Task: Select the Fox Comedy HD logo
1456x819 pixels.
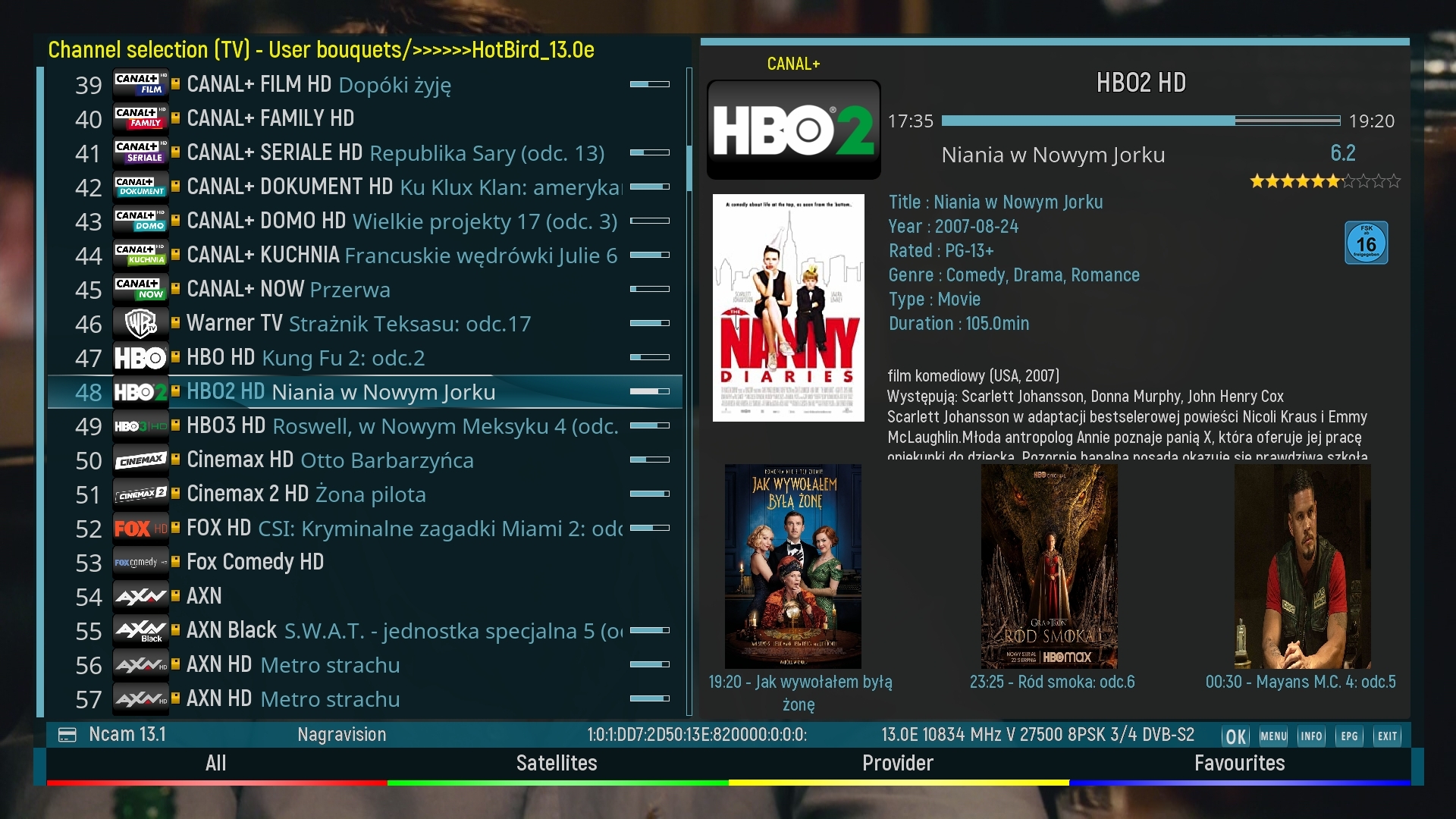Action: [140, 563]
